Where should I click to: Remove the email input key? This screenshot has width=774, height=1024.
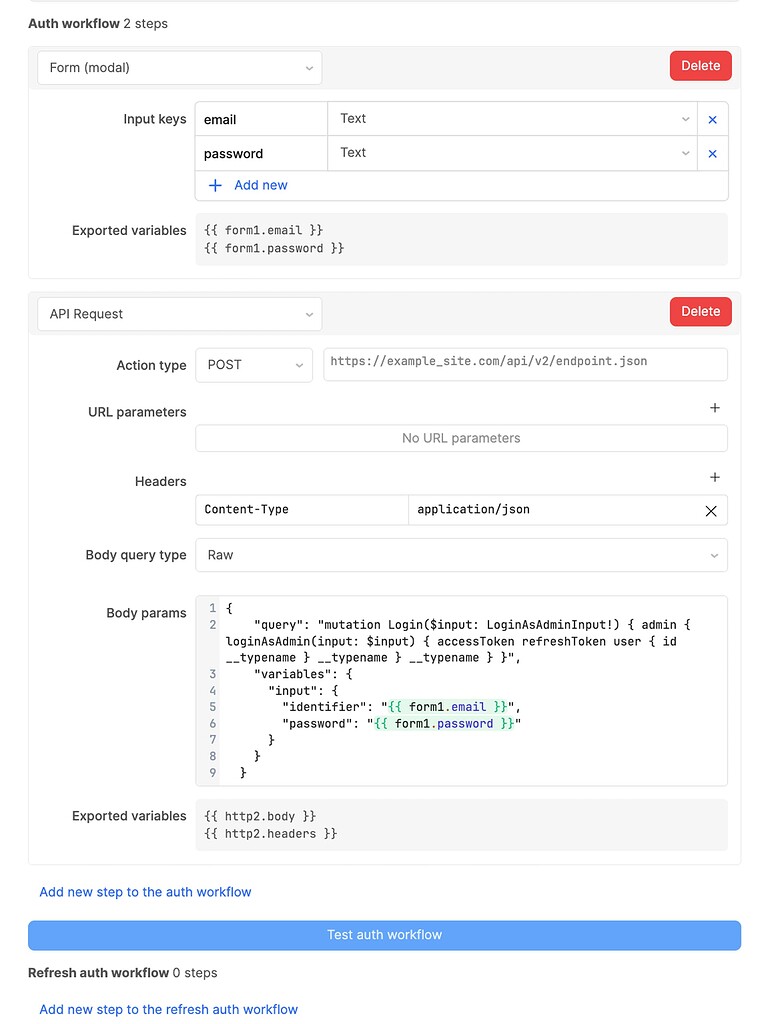point(712,118)
